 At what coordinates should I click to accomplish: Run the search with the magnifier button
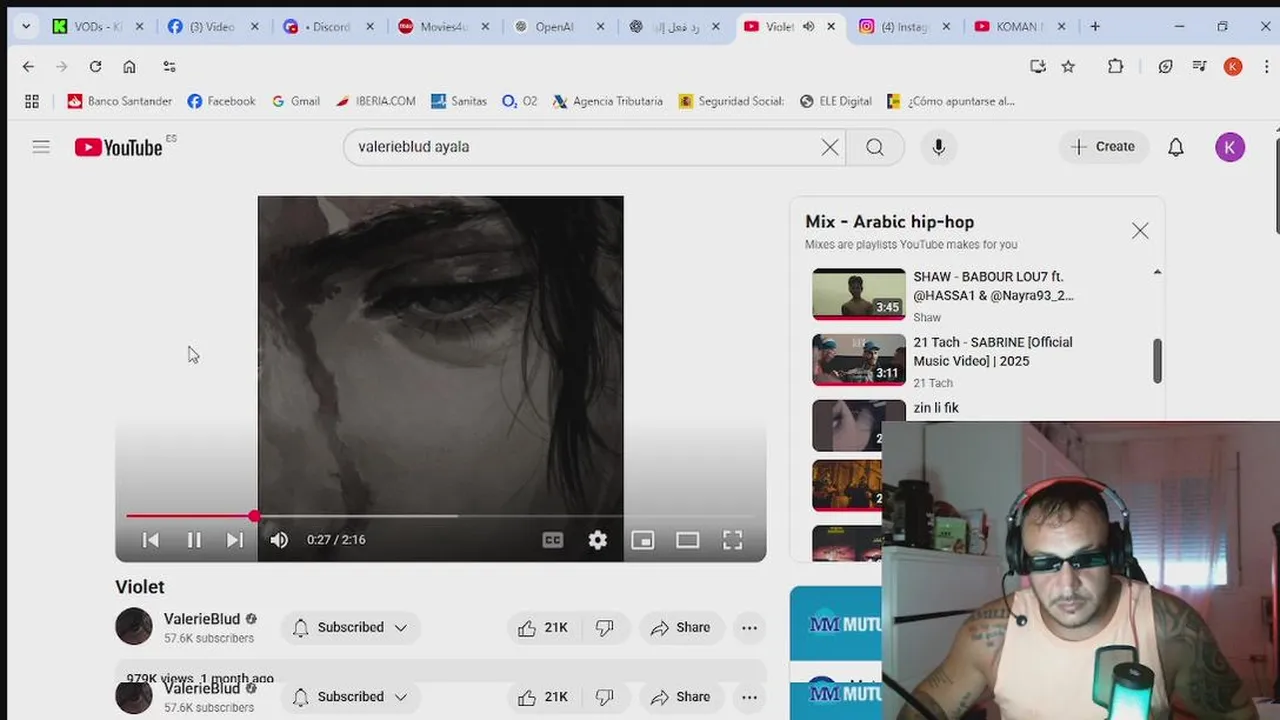pyautogui.click(x=875, y=147)
